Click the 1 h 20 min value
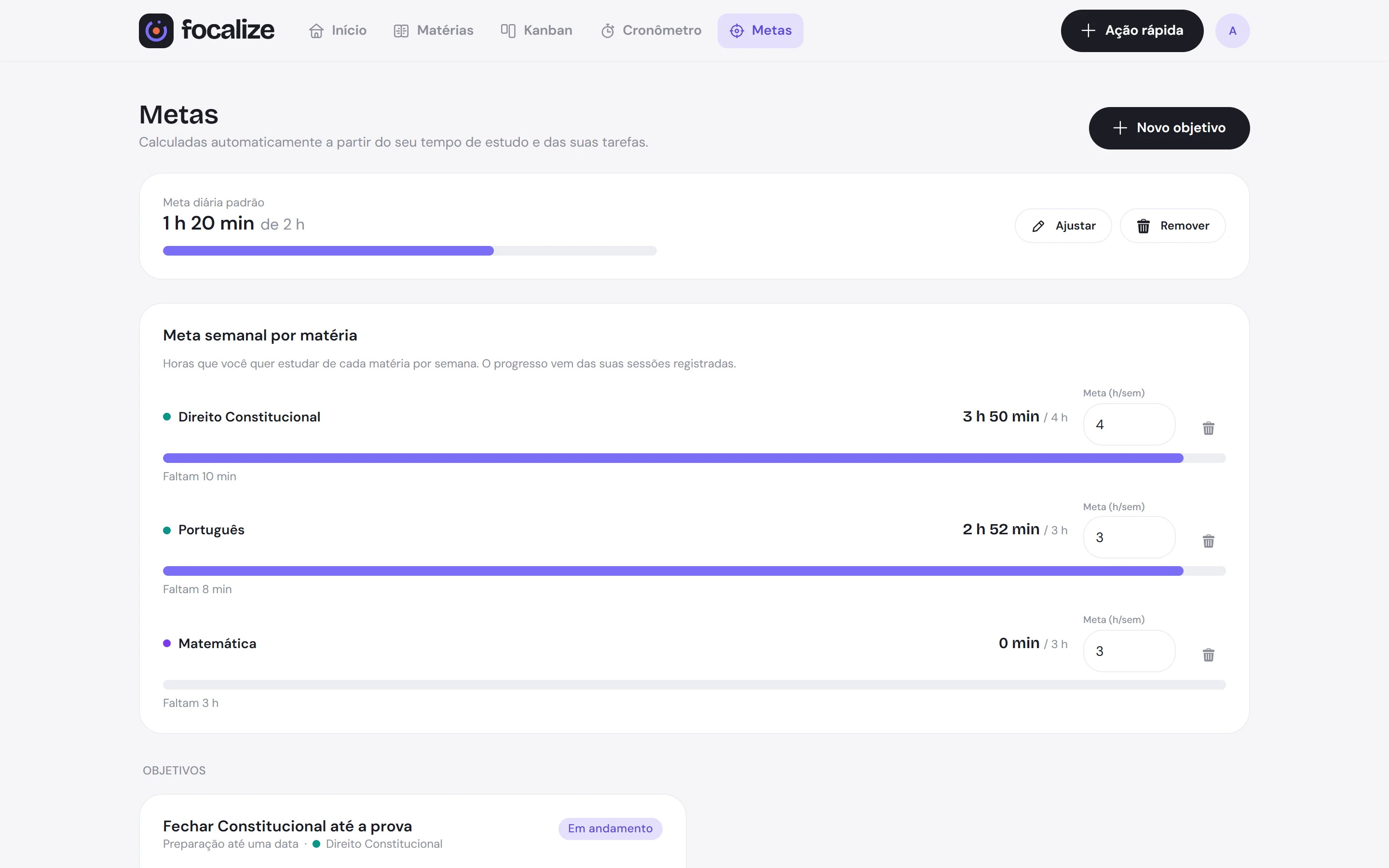1389x868 pixels. pyautogui.click(x=208, y=223)
